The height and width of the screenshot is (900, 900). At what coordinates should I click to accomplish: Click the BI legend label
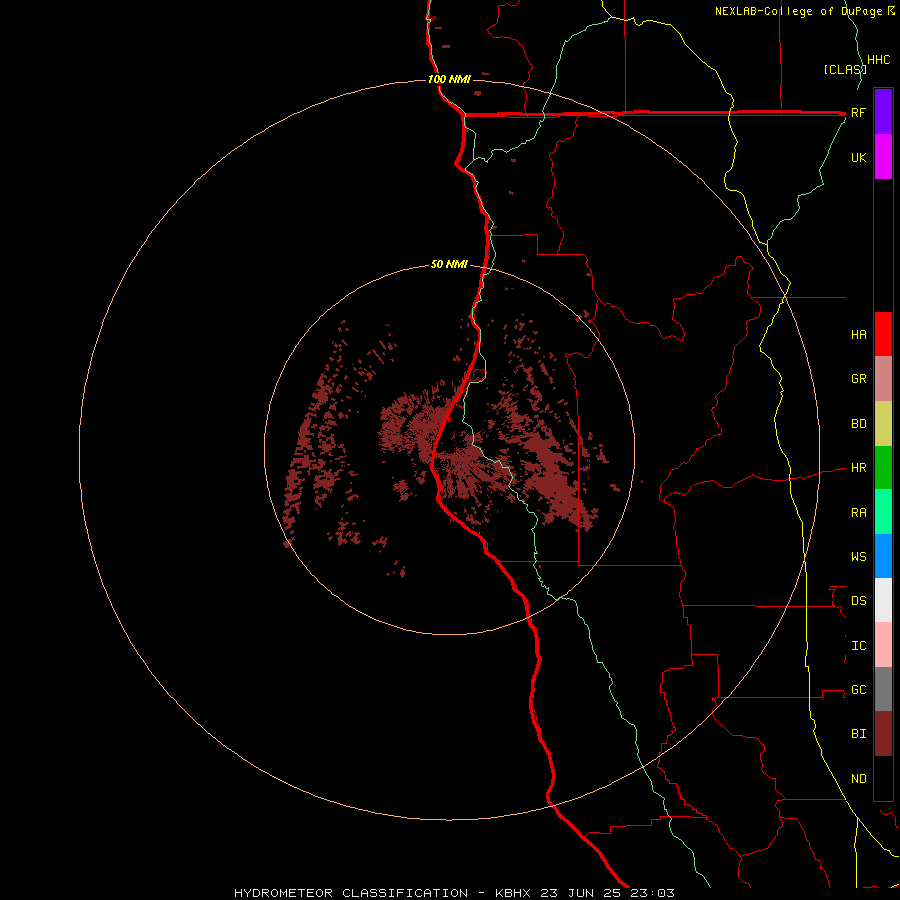coord(858,734)
